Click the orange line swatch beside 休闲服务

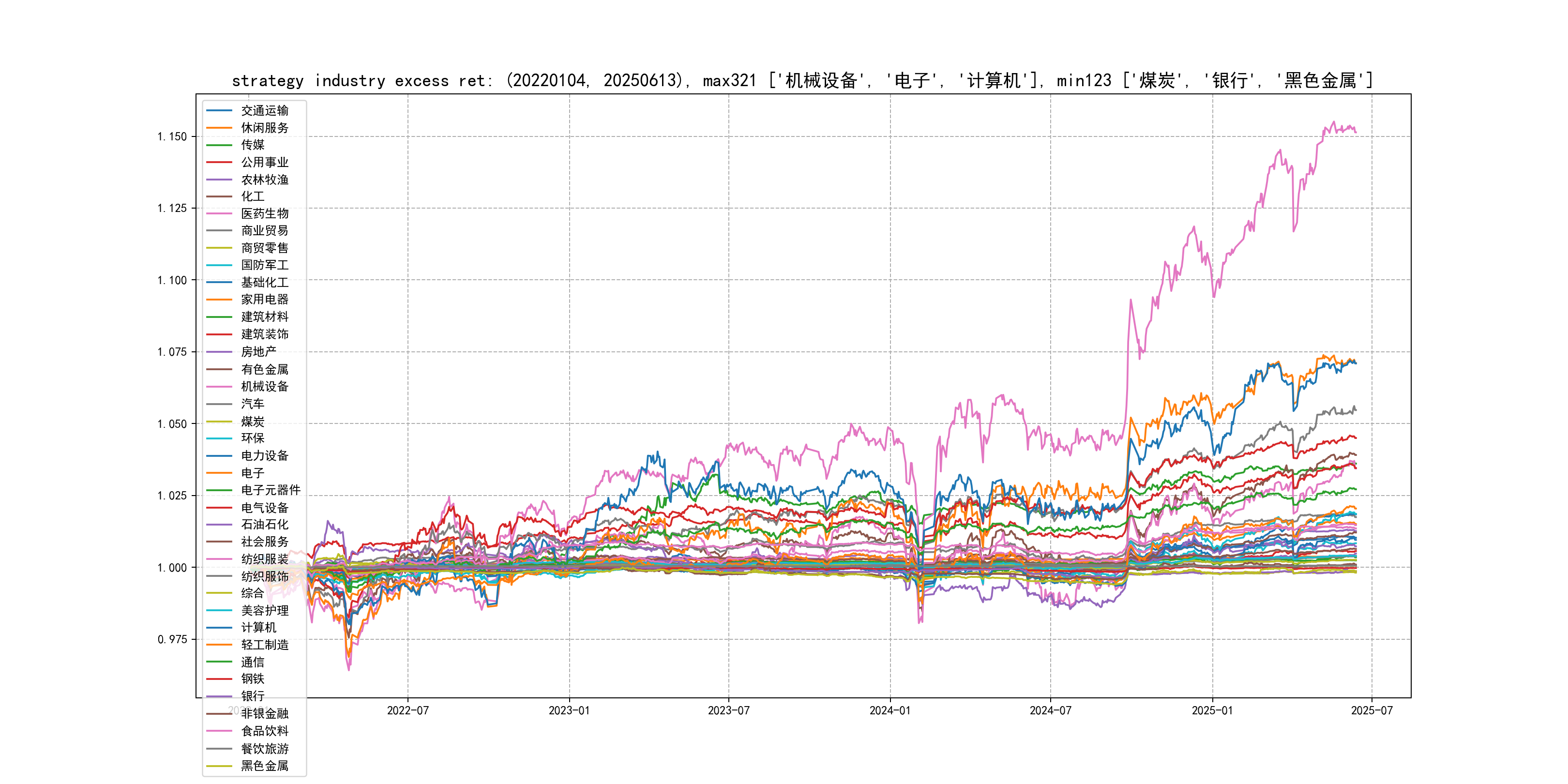coord(219,128)
